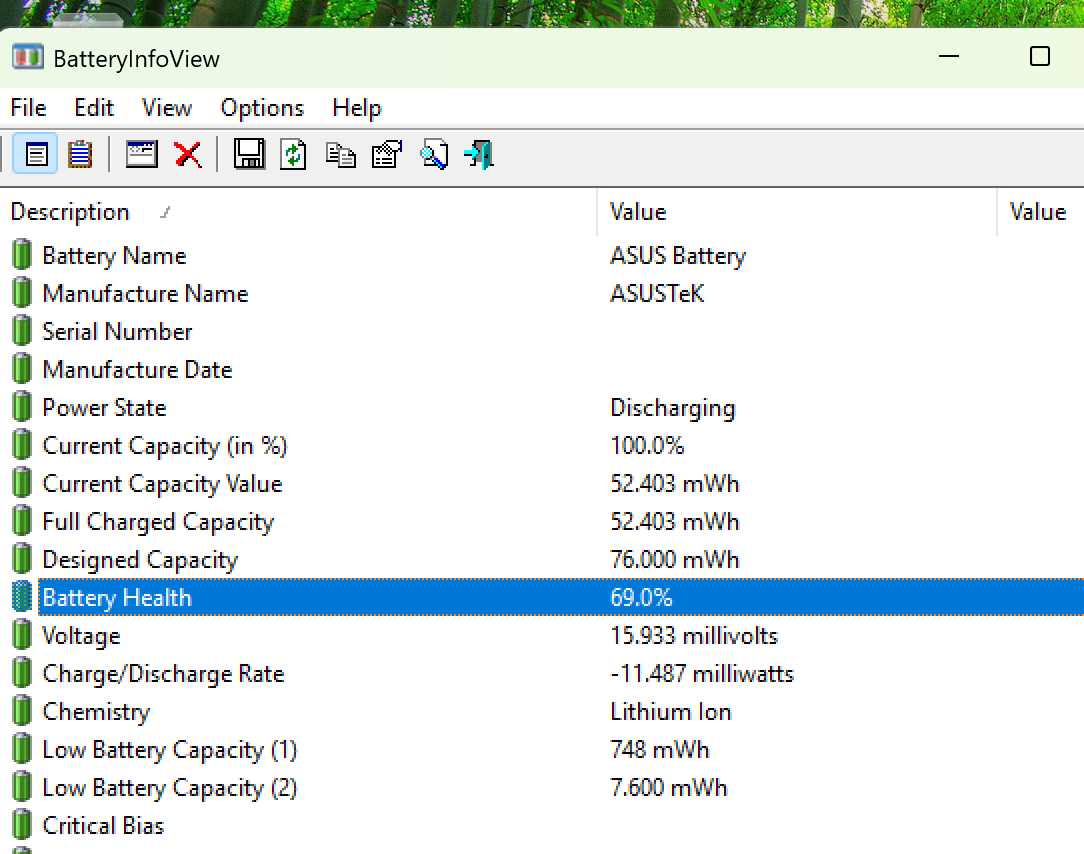Click the Lithium Ion value cell

pyautogui.click(x=671, y=712)
